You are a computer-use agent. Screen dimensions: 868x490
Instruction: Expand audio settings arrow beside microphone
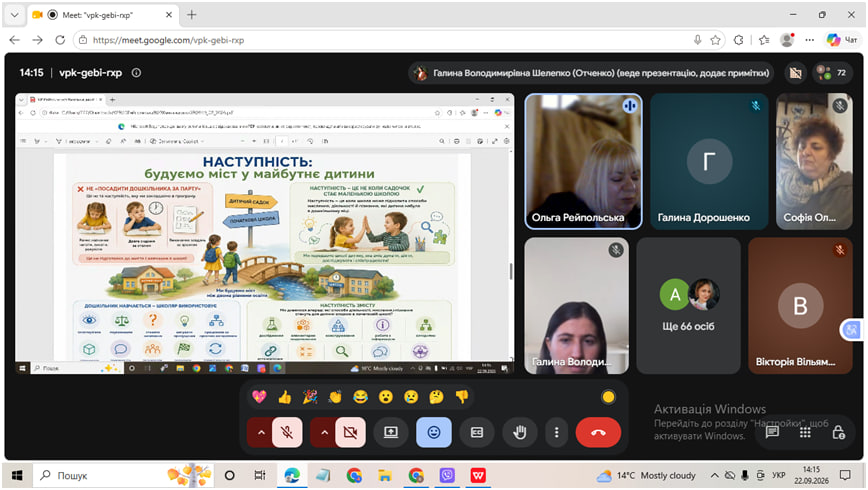261,432
